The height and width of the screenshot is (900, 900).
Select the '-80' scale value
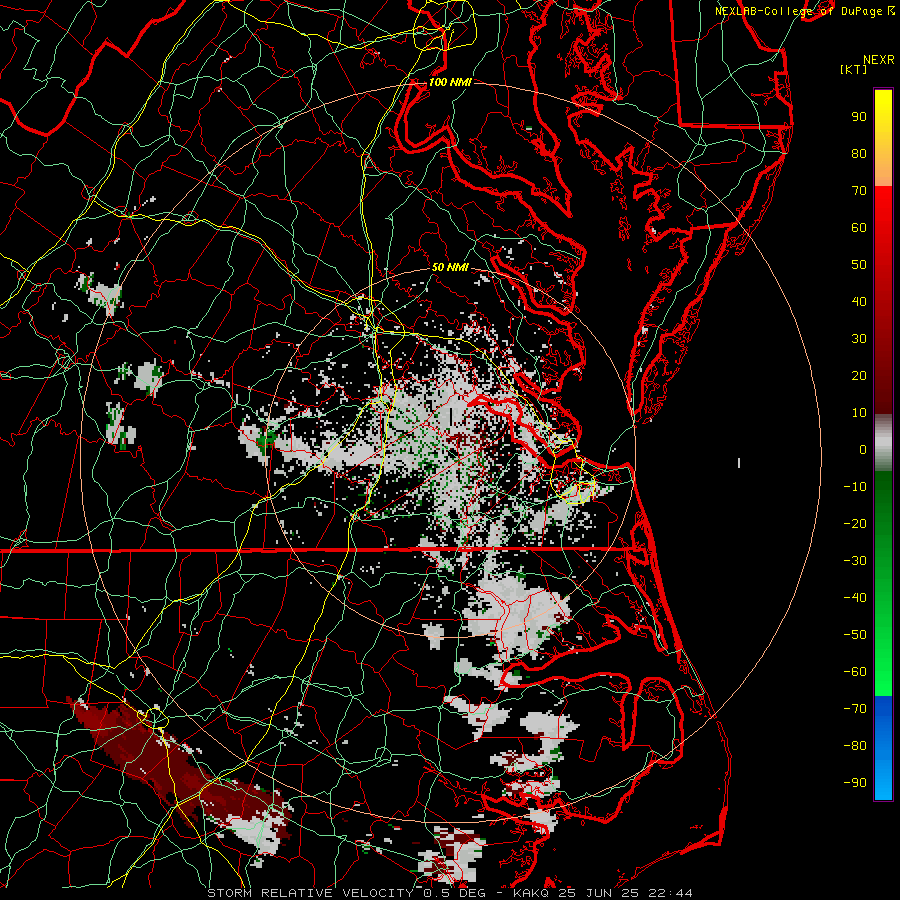click(x=855, y=746)
